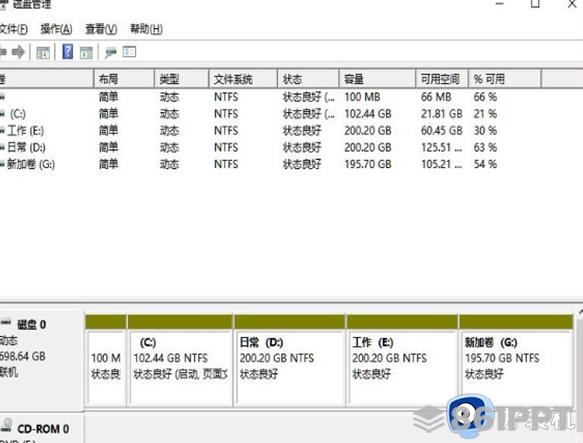Open the 帮助(H) menu
This screenshot has height=443, width=583.
point(146,29)
